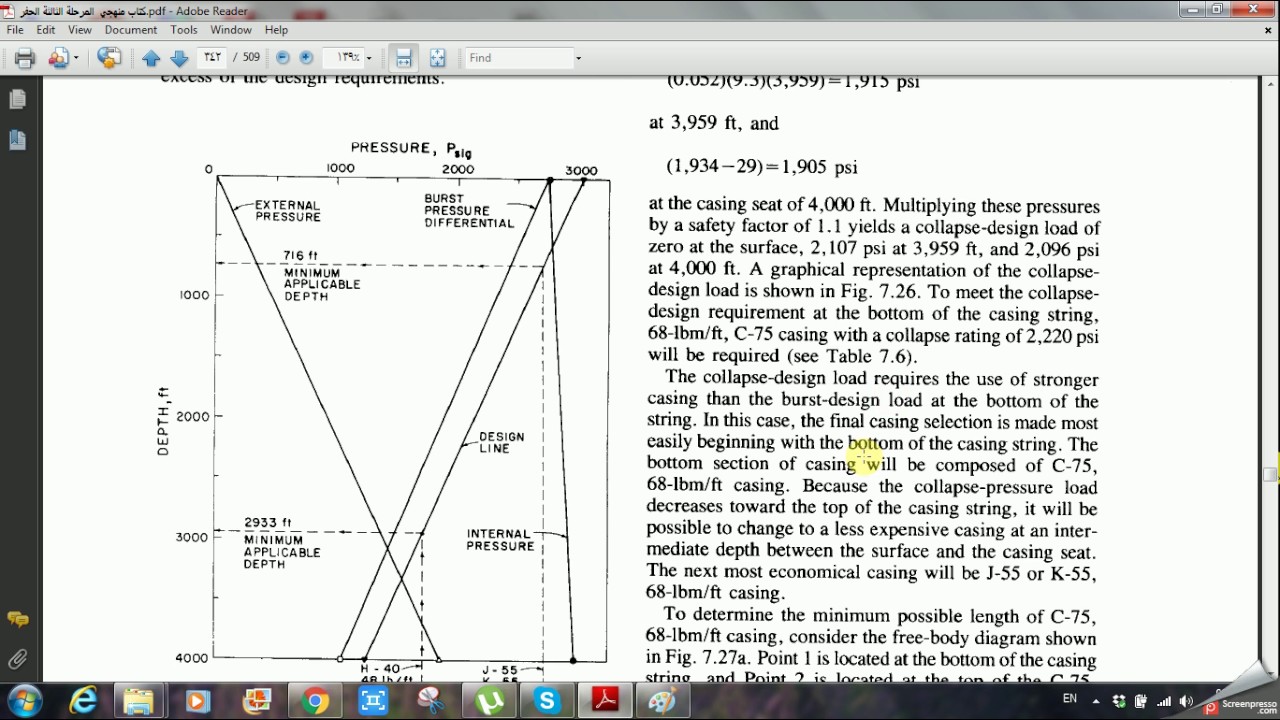Viewport: 1280px width, 720px height.
Task: Open the zoom percentage dropdown
Action: tap(368, 58)
